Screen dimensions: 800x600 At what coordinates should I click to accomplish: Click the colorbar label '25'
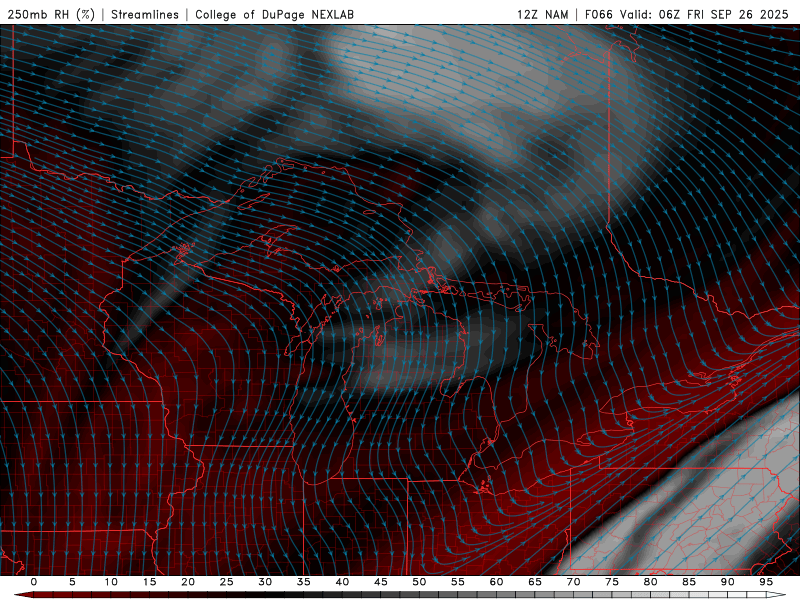point(227,582)
